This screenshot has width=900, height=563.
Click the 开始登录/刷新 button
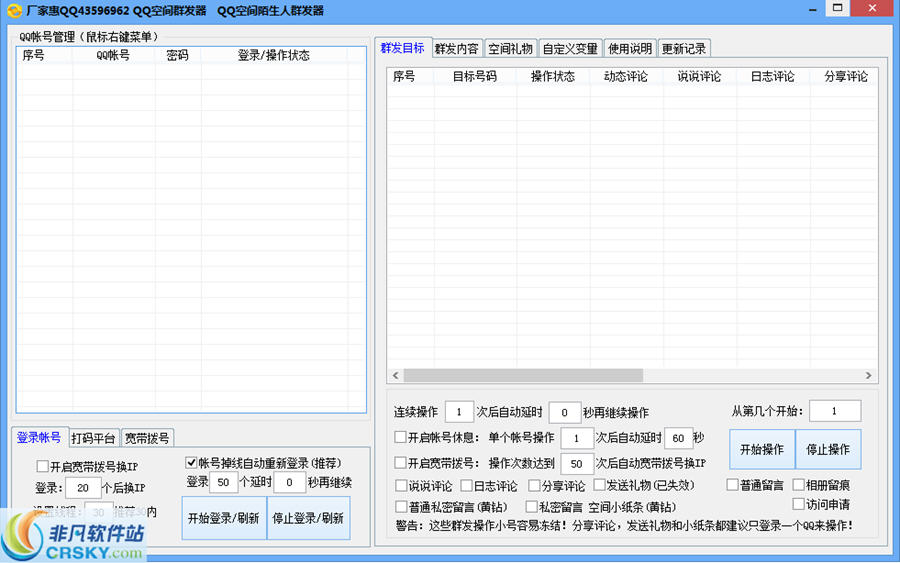coord(224,518)
